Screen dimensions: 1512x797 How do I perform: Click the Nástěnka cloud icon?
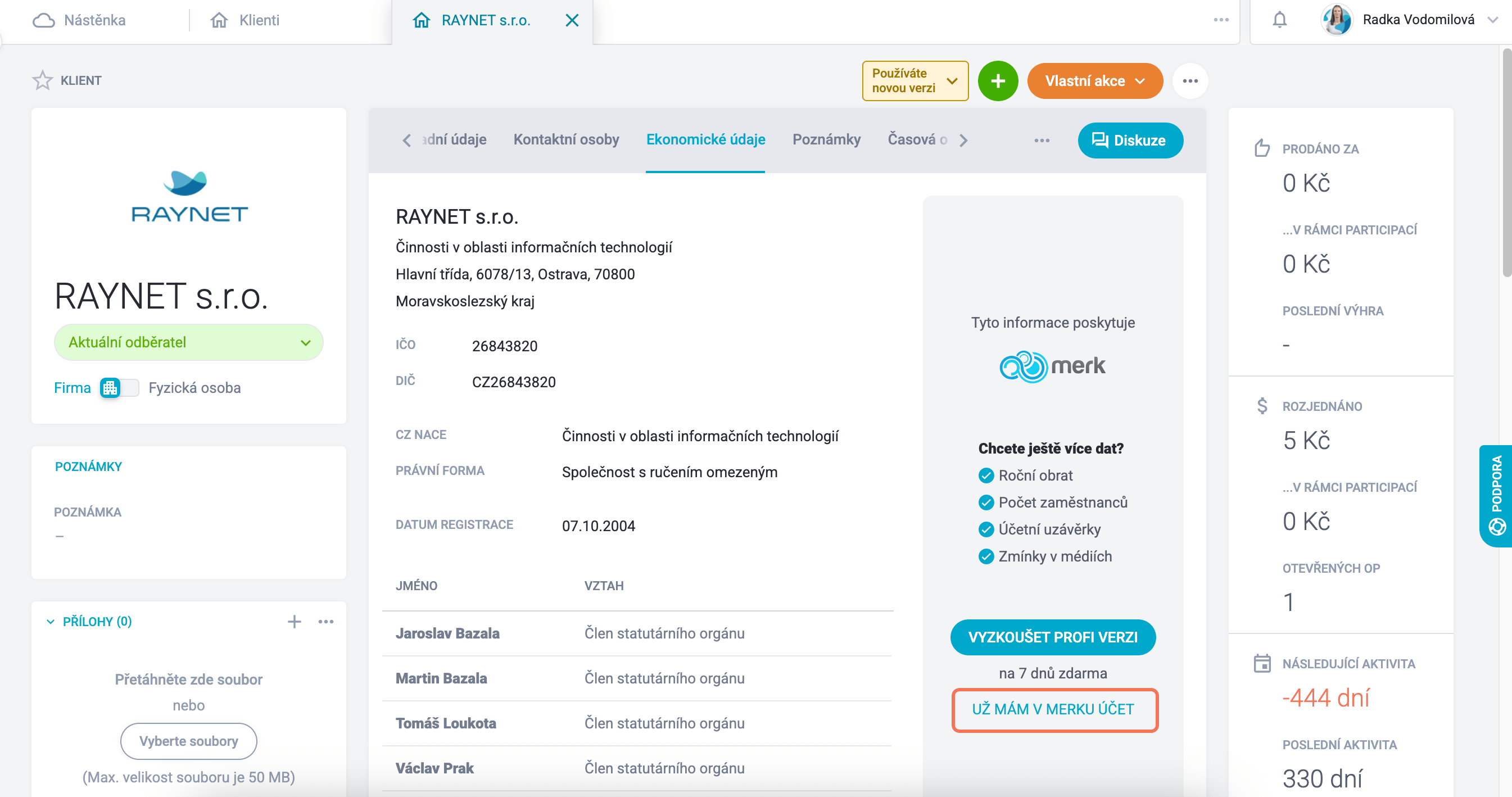coord(43,21)
